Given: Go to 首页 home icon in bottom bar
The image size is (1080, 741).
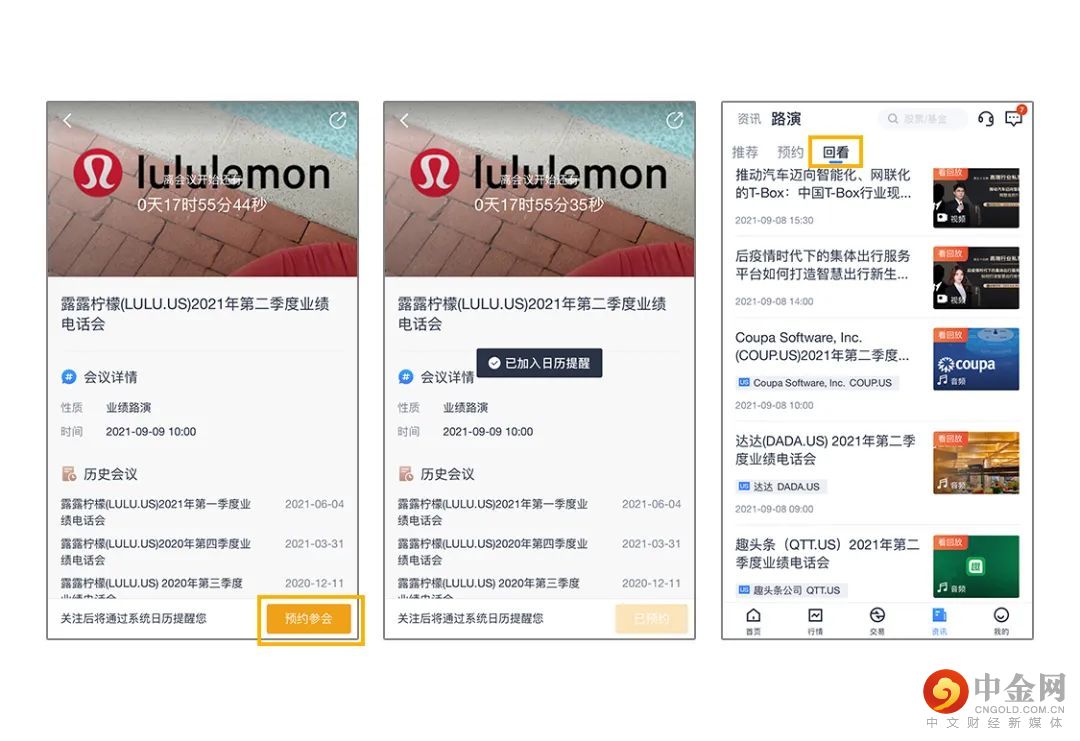Looking at the screenshot, I should pyautogui.click(x=754, y=620).
